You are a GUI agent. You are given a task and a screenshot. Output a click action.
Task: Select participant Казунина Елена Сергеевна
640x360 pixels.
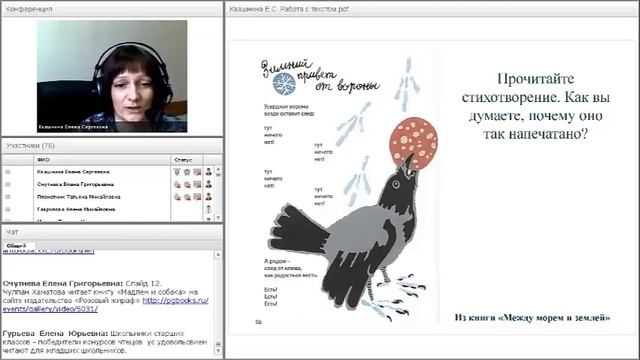point(73,172)
